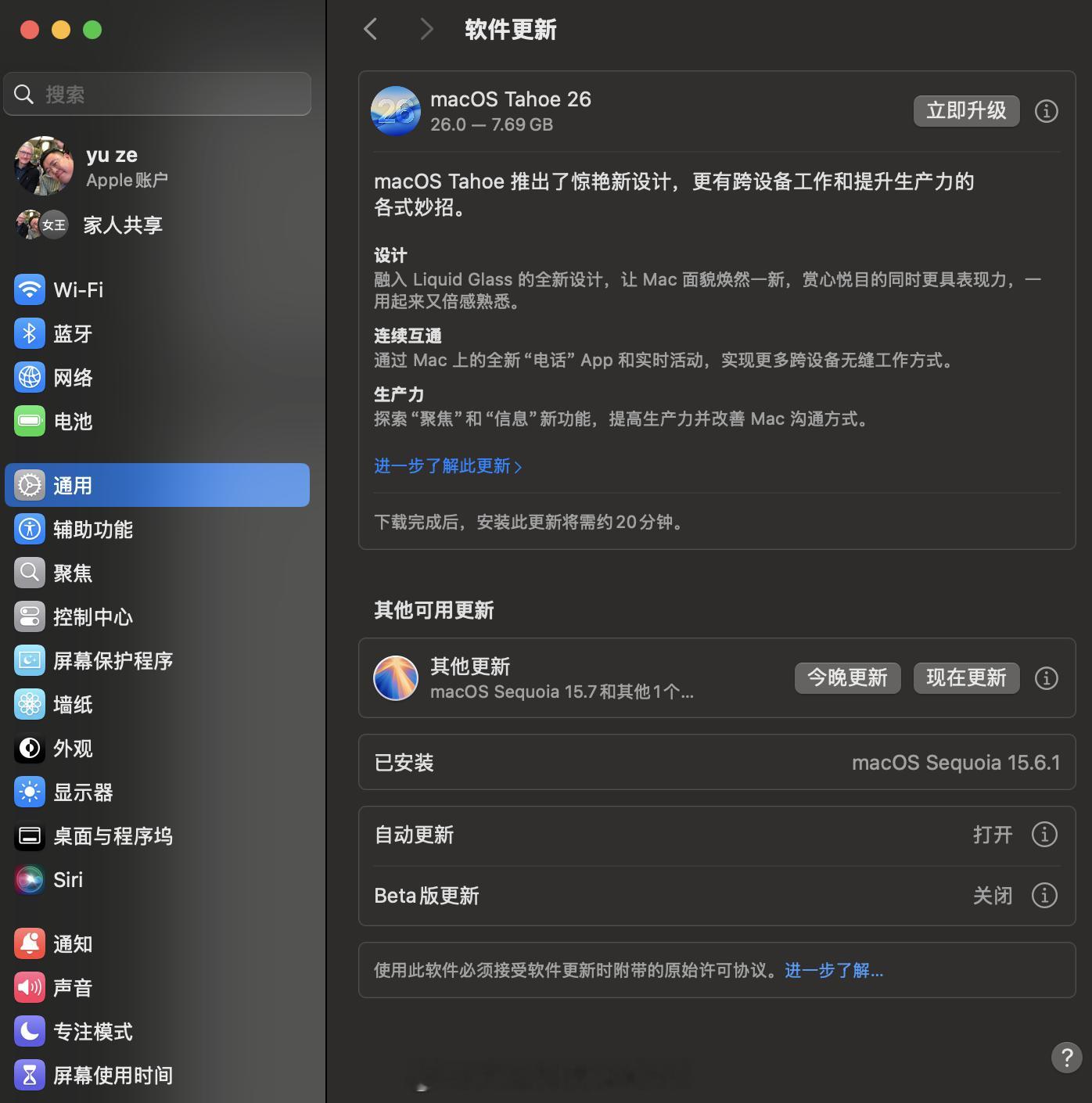Click the macOS Tahoe 26 icon
Screen dimensions: 1092x1103
pos(396,111)
